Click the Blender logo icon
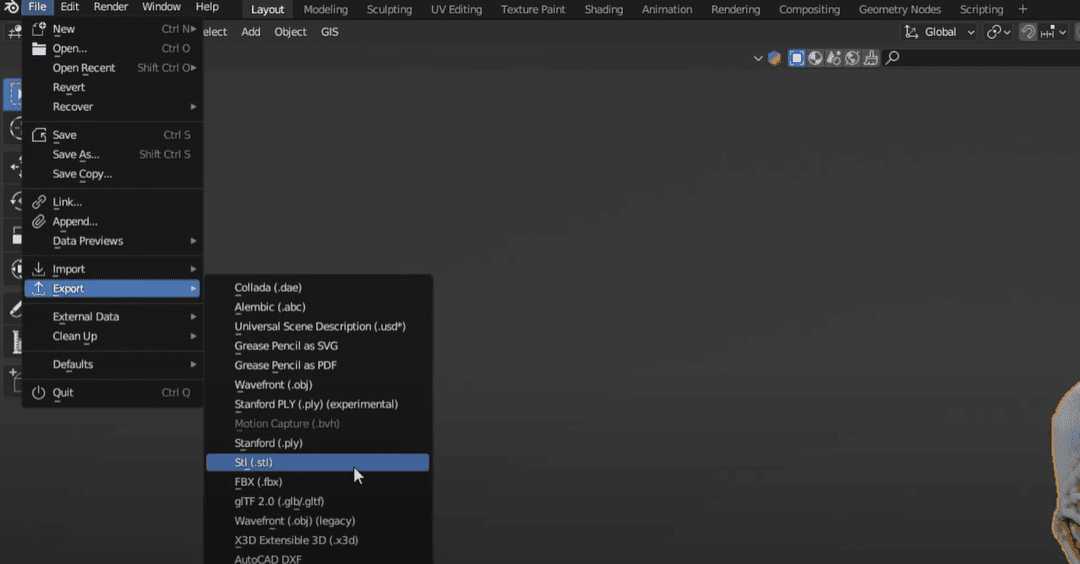 pyautogui.click(x=11, y=8)
